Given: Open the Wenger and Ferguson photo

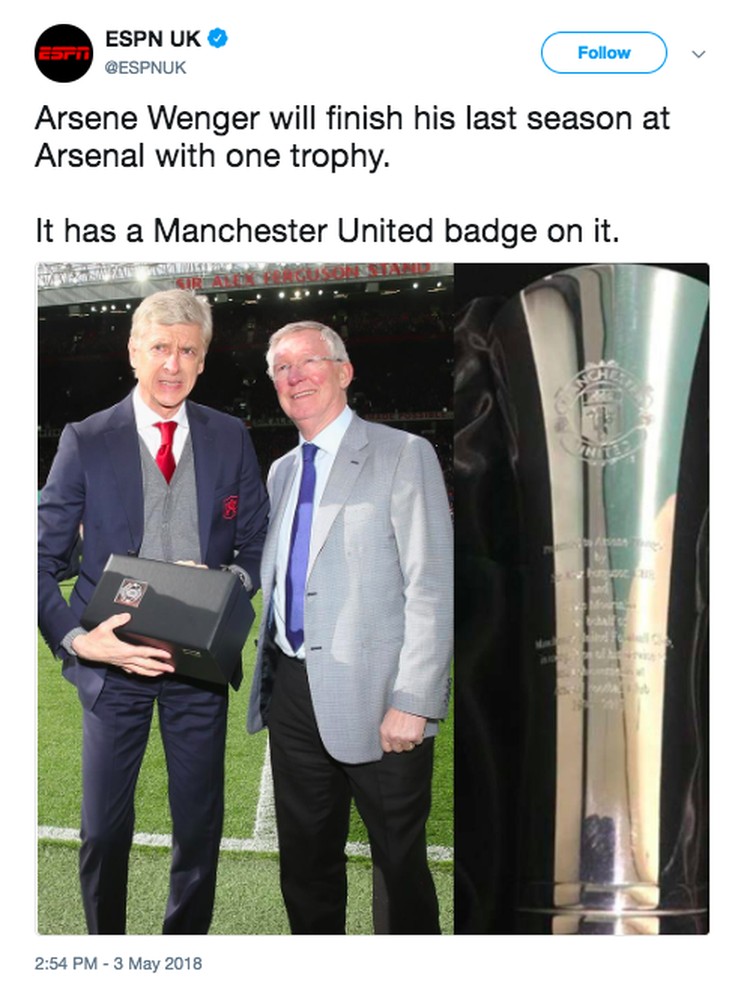Looking at the screenshot, I should (245, 598).
